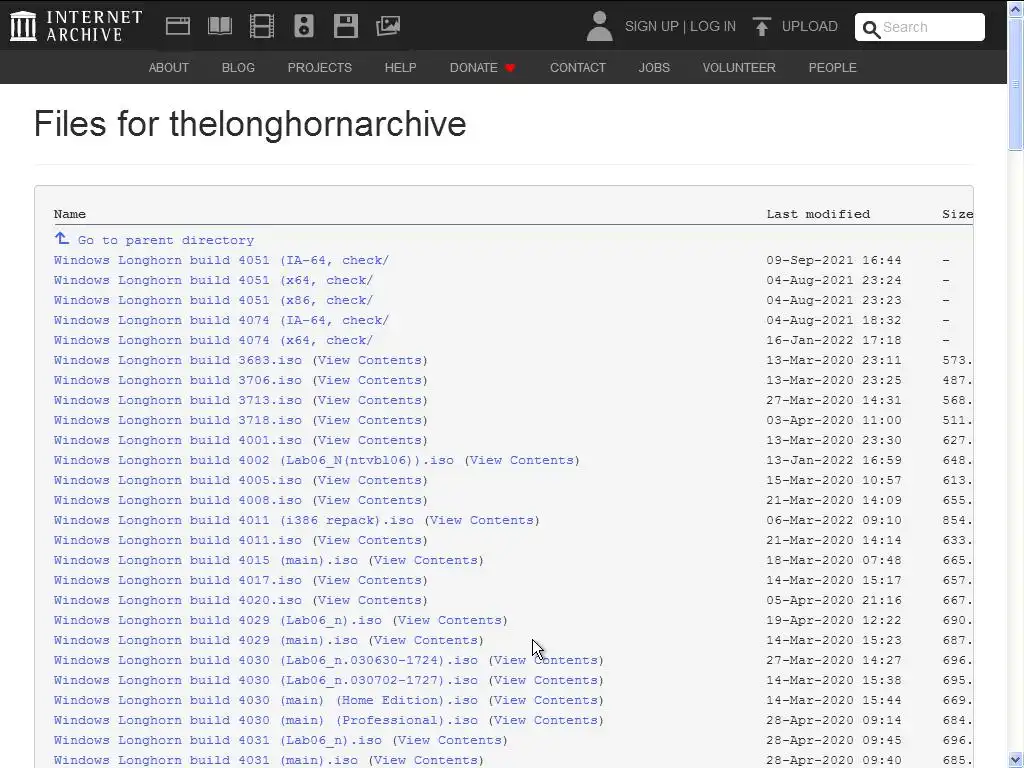Click the page vertical scrollbar thumb
The height and width of the screenshot is (768, 1024).
tap(1016, 85)
